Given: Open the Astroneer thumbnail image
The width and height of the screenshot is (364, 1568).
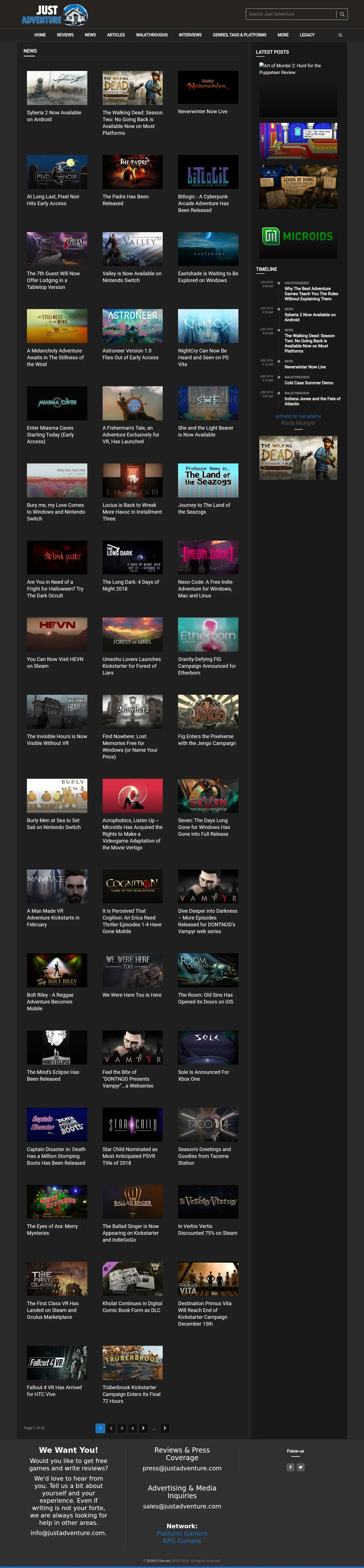Looking at the screenshot, I should (132, 326).
